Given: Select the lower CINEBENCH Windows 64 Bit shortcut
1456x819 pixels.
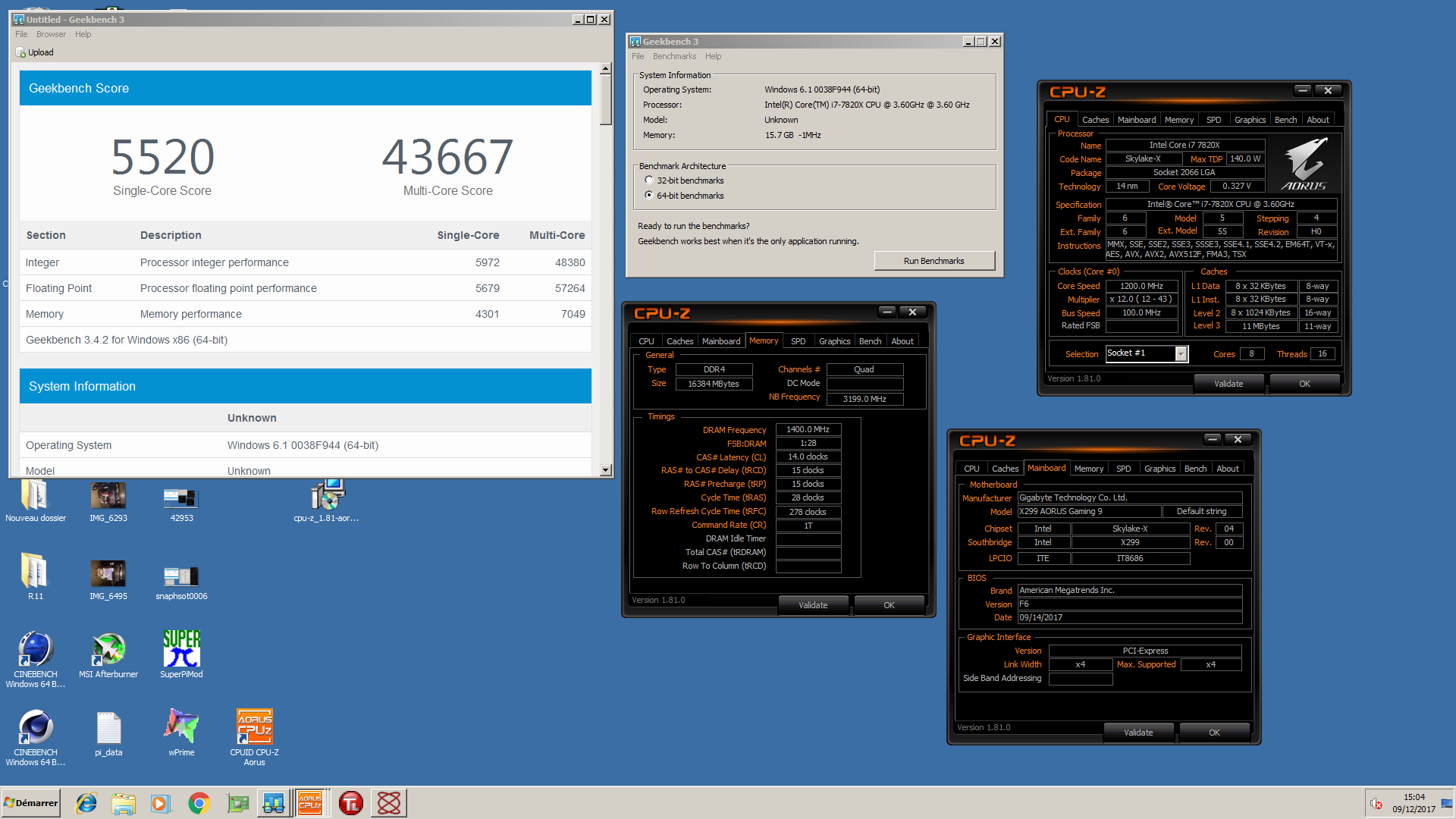Looking at the screenshot, I should tap(35, 737).
